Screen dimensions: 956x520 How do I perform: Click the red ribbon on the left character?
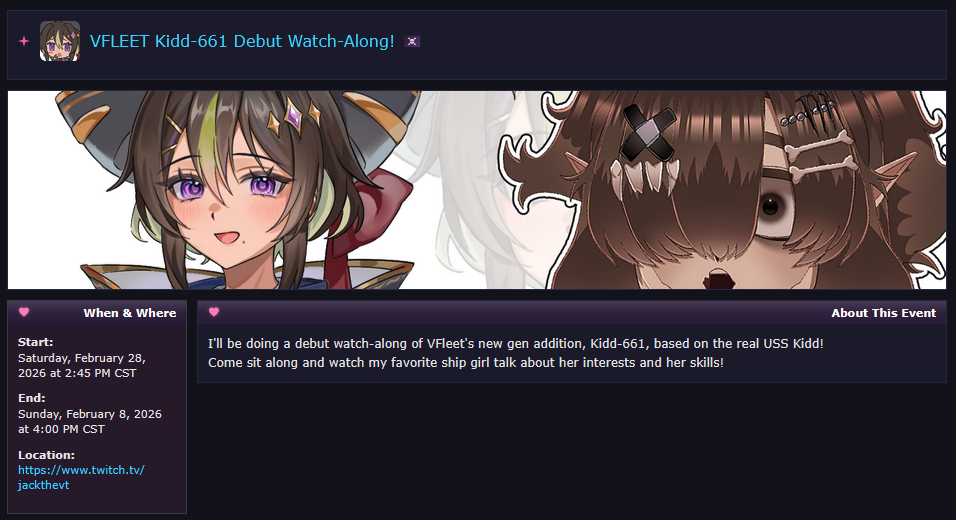coord(368,219)
